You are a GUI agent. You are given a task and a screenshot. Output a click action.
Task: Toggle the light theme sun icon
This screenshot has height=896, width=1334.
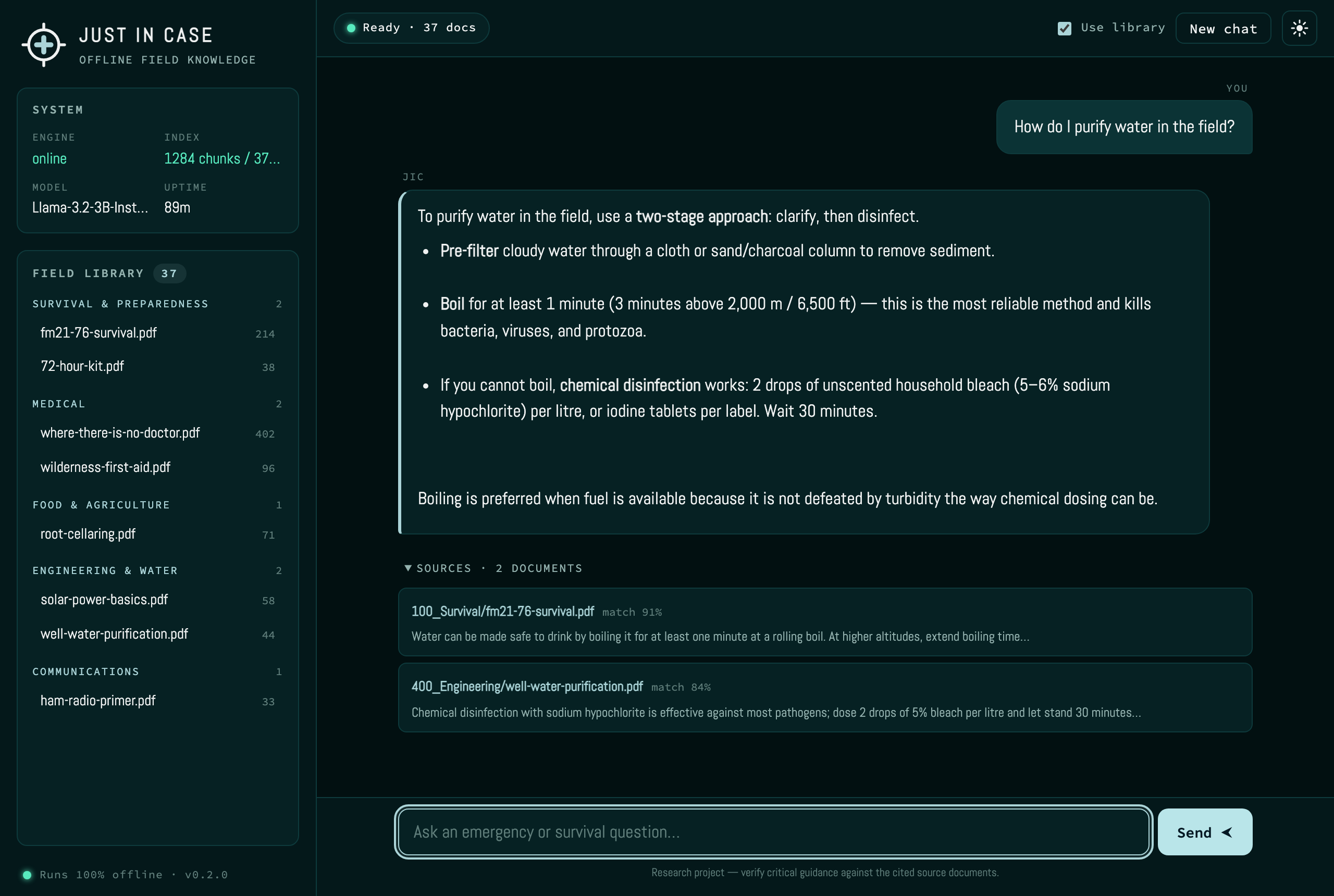pos(1299,28)
